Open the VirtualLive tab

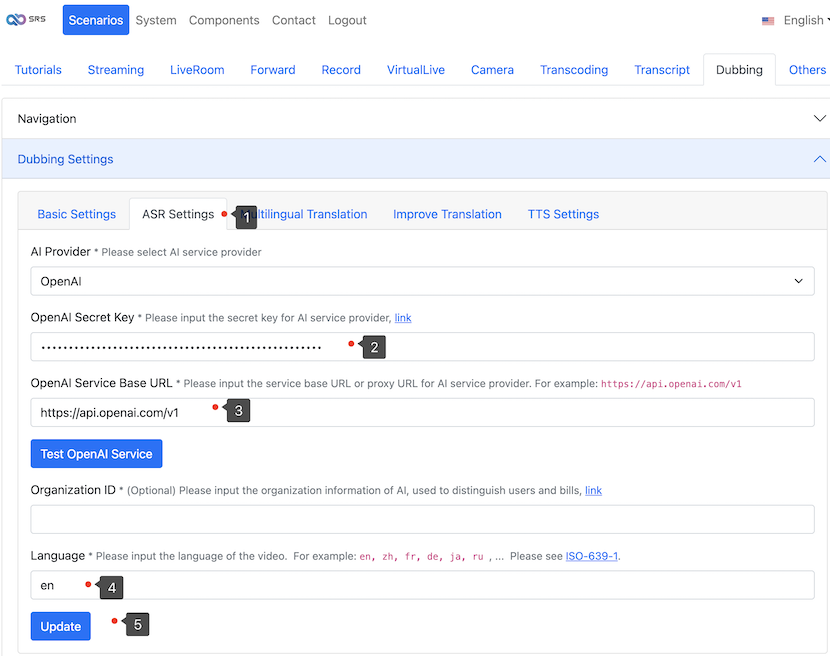coord(416,70)
